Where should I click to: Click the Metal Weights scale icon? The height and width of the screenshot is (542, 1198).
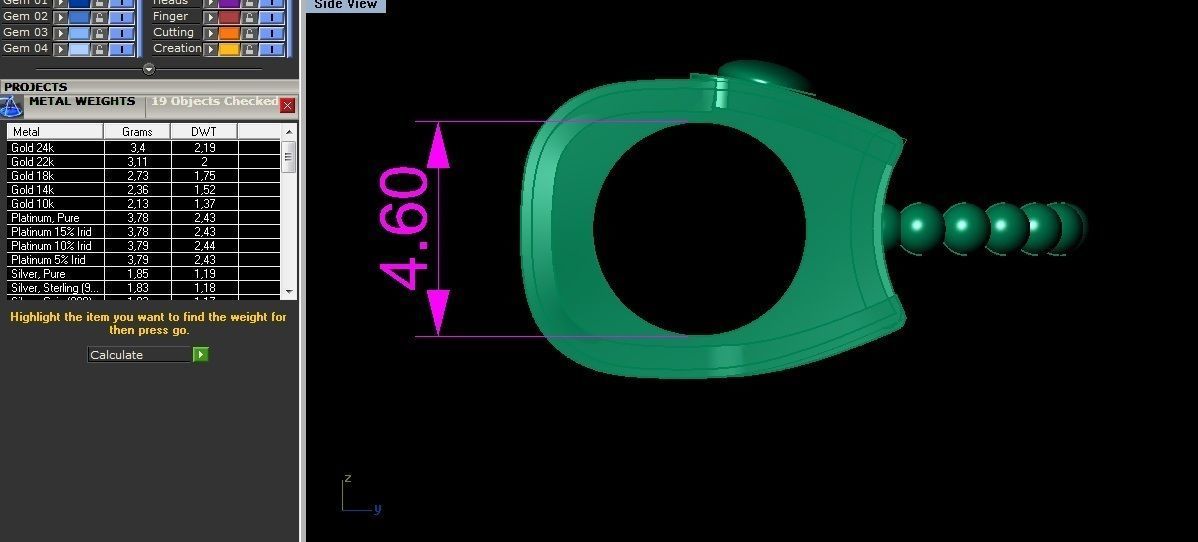pyautogui.click(x=11, y=106)
